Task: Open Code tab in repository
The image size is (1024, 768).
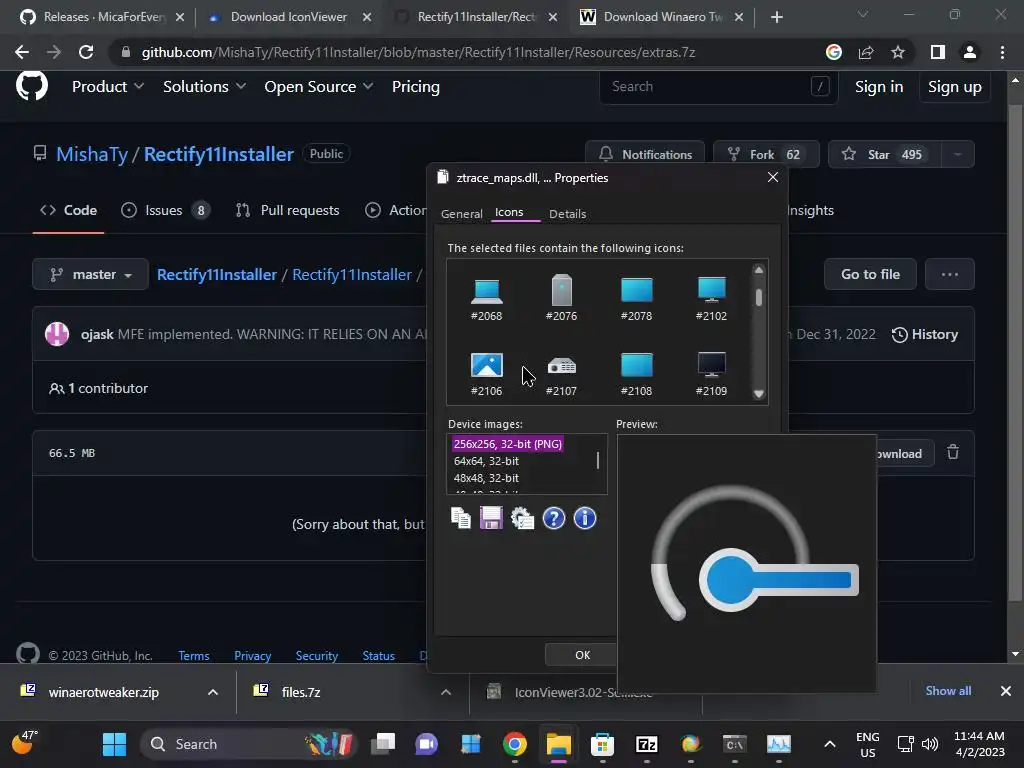Action: tap(69, 210)
